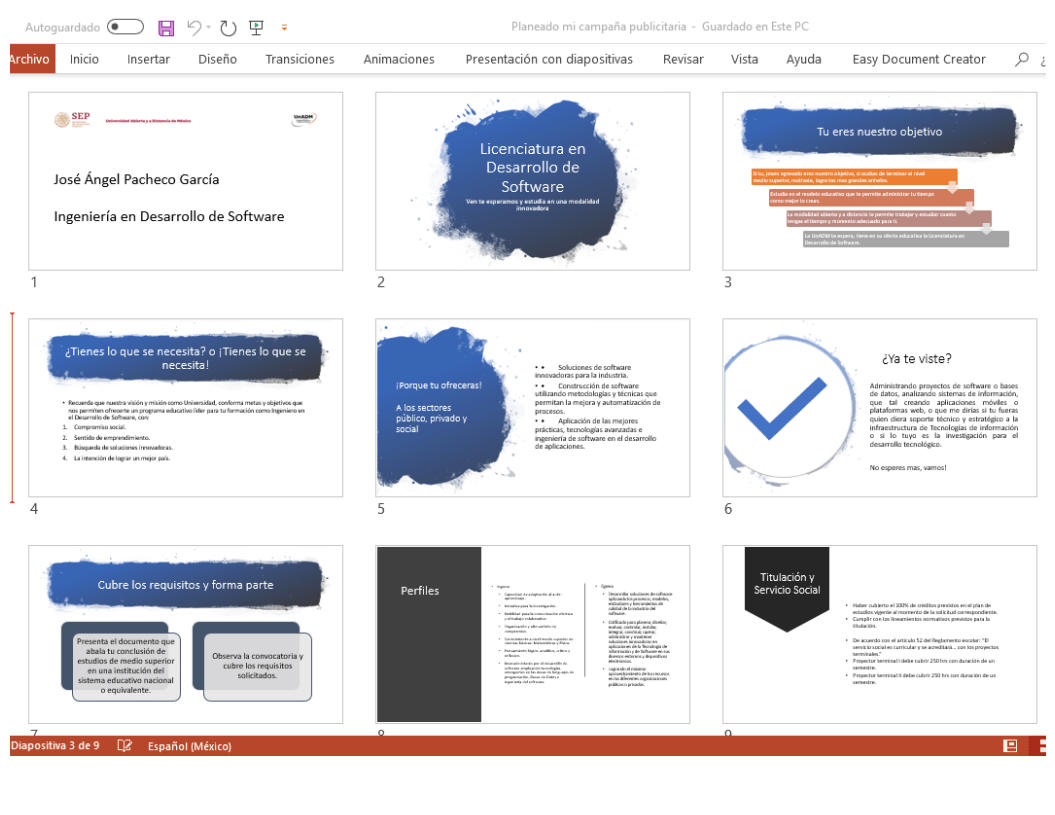
Task: Click the spell check icon in status bar
Action: [x=125, y=746]
